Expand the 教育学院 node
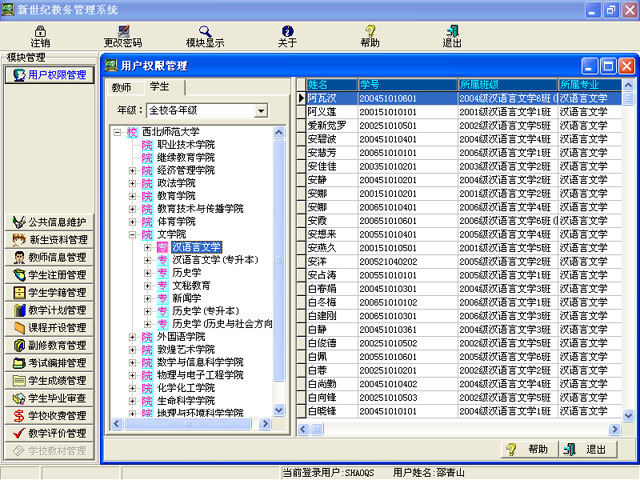The image size is (640, 480). click(132, 196)
